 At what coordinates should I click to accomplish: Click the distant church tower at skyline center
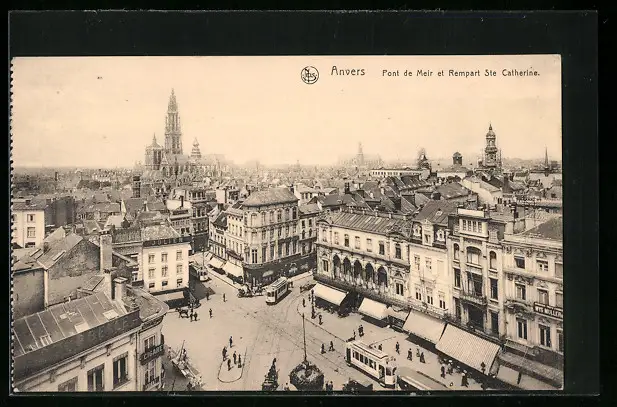point(360,153)
